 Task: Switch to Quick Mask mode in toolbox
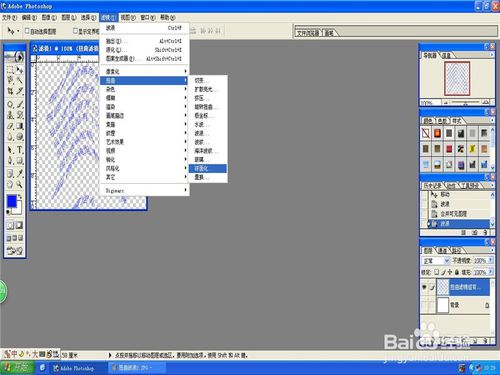coord(19,226)
